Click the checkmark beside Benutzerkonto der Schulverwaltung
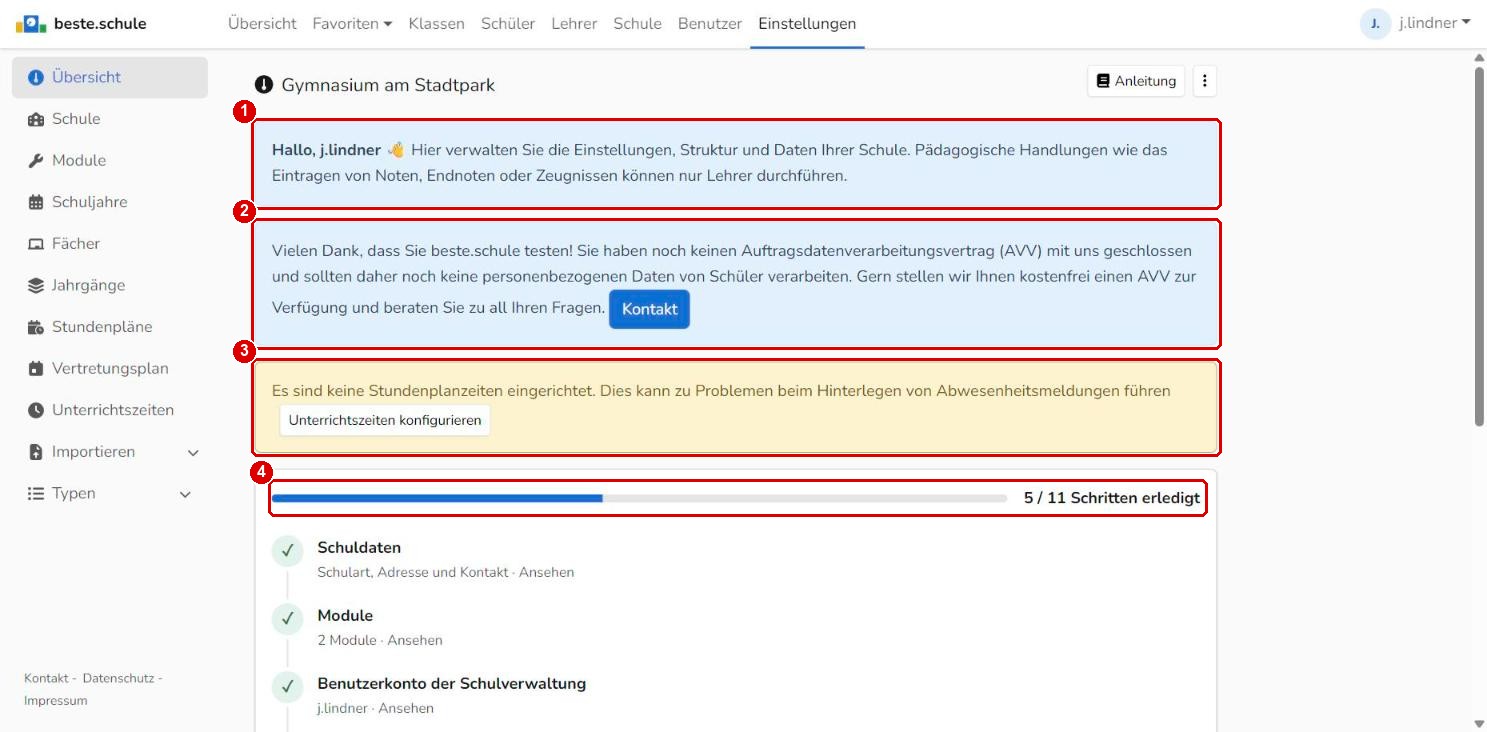Image resolution: width=1487 pixels, height=732 pixels. [x=287, y=687]
